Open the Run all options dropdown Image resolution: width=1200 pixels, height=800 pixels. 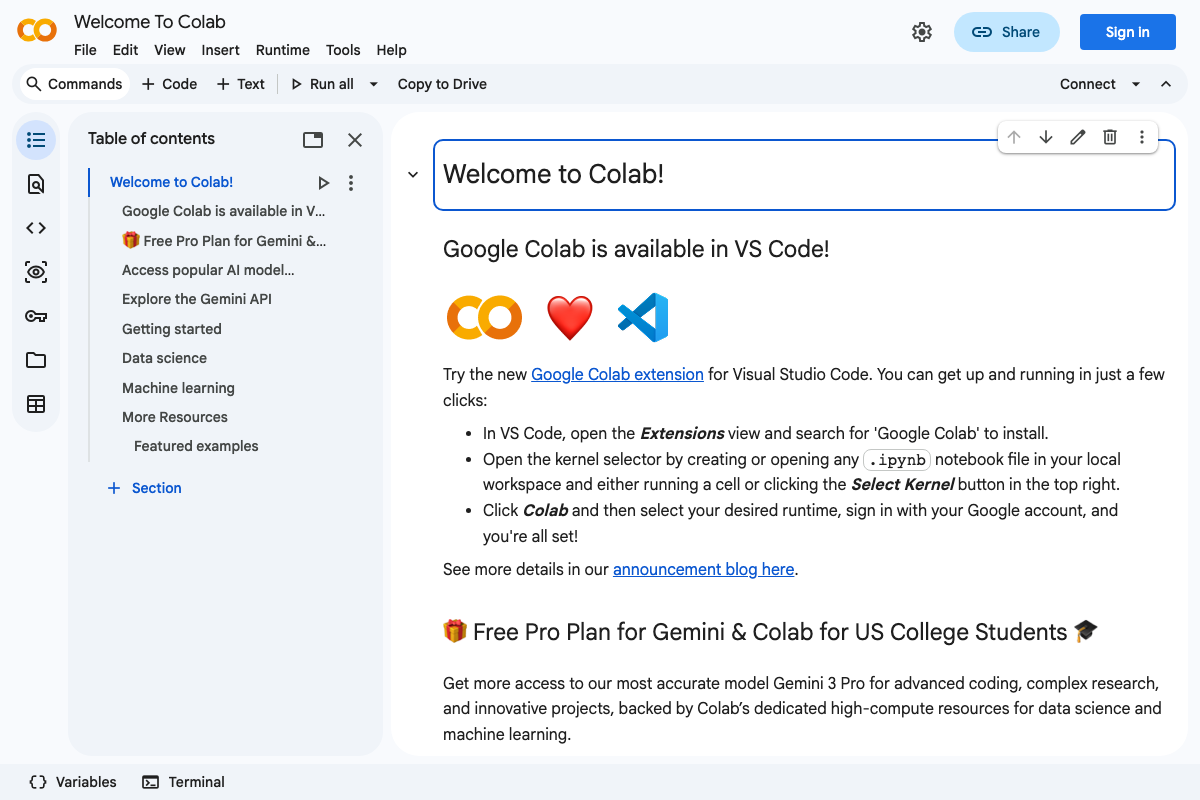(x=373, y=84)
